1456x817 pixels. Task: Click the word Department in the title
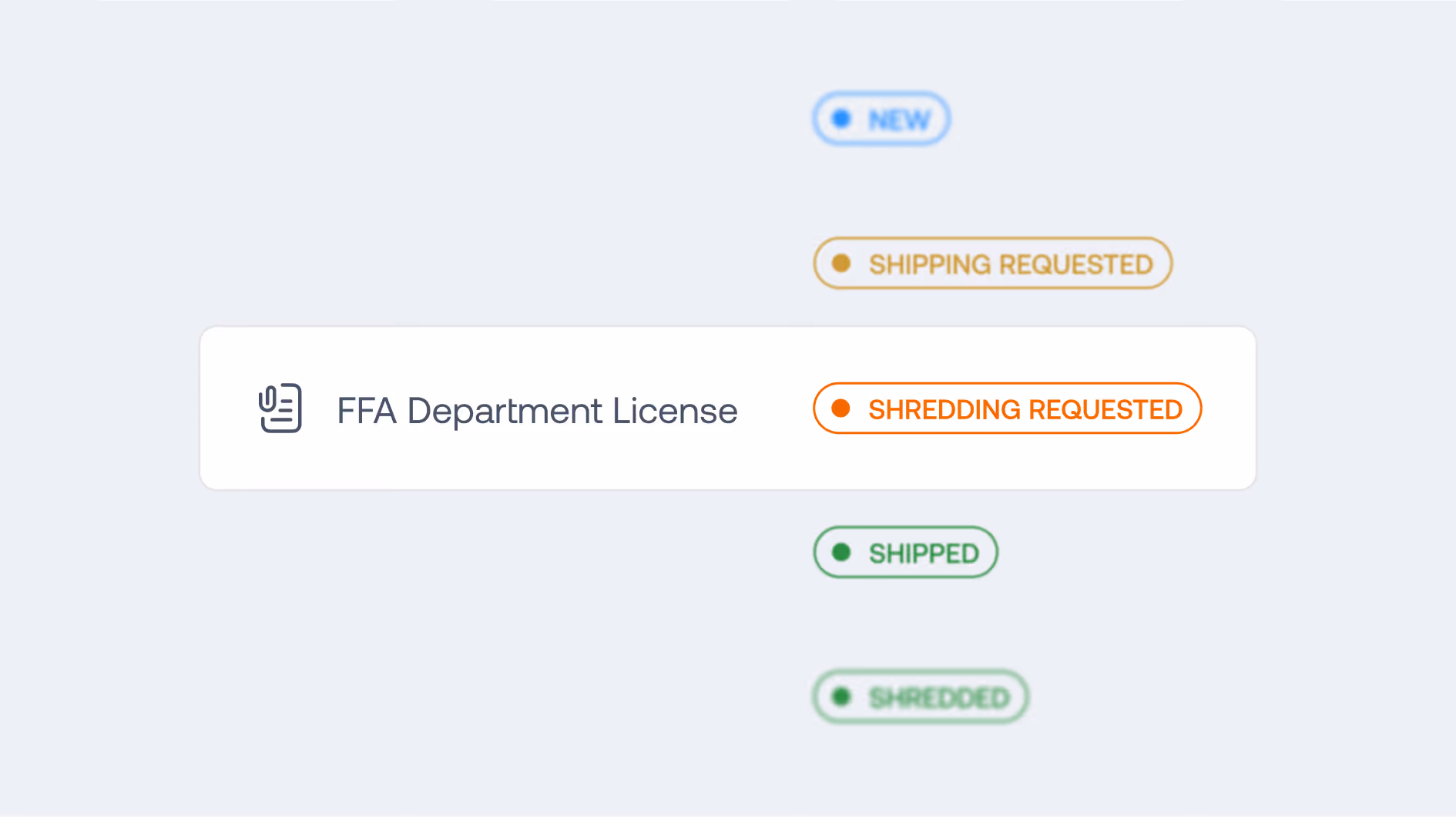point(505,412)
